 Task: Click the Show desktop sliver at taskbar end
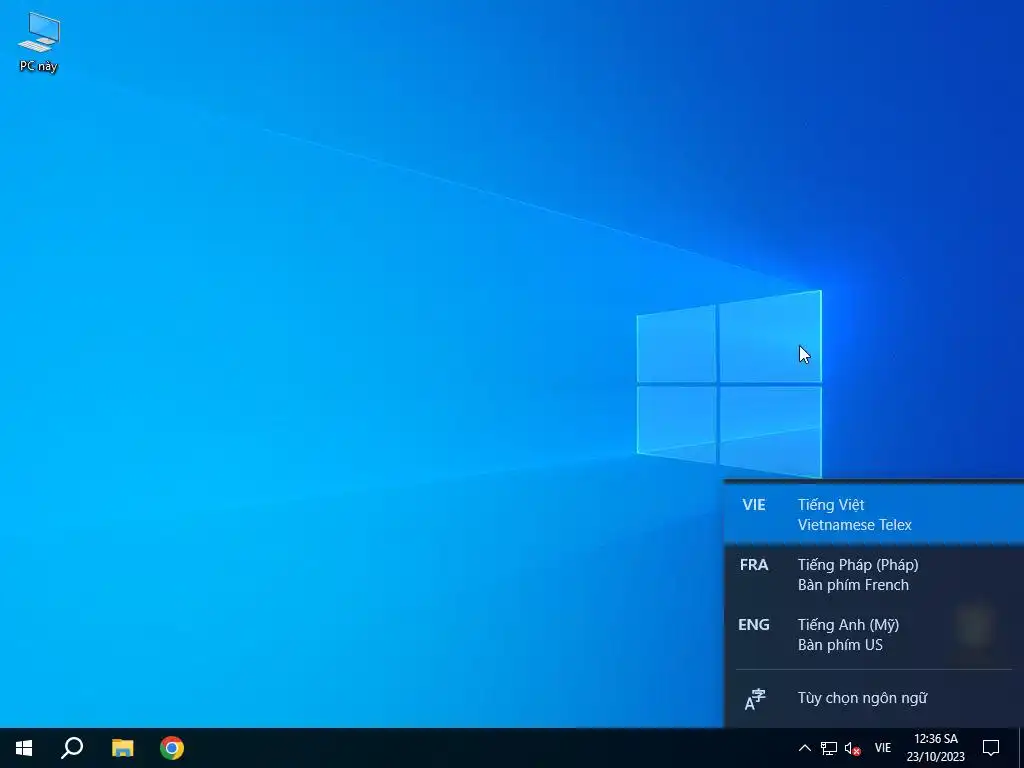click(x=1021, y=748)
